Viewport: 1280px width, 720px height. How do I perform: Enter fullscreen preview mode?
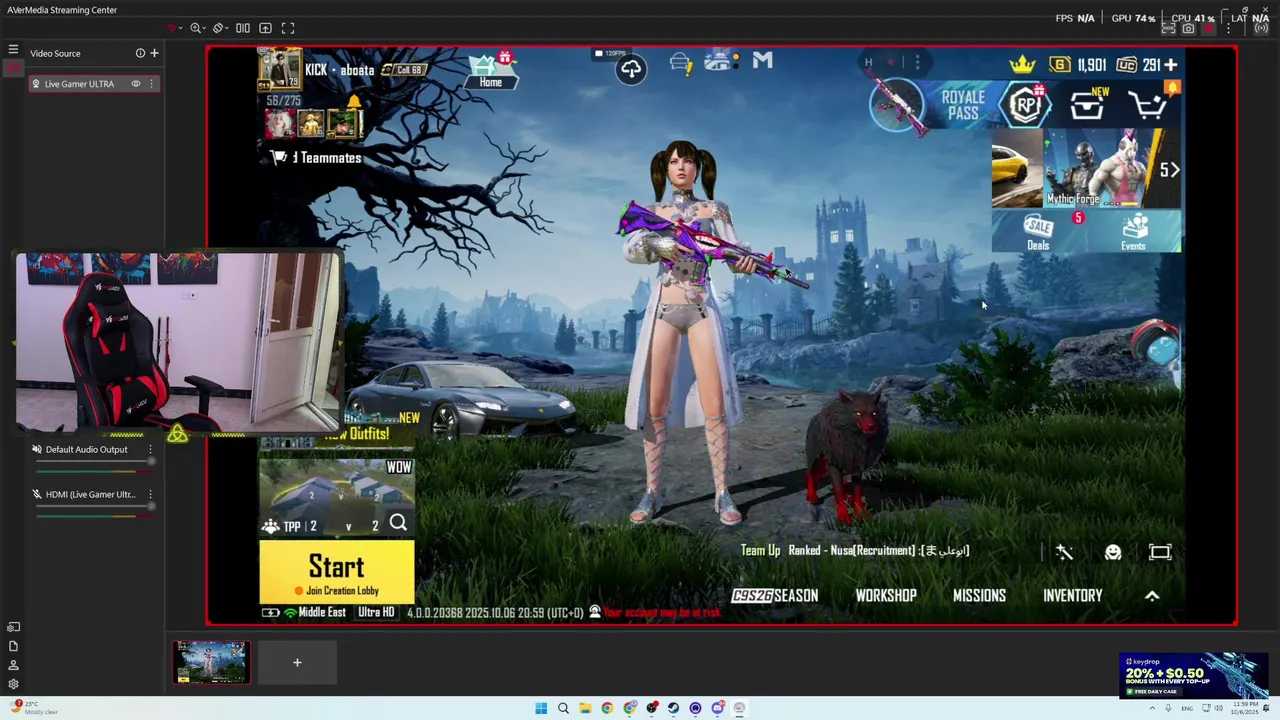[x=288, y=28]
